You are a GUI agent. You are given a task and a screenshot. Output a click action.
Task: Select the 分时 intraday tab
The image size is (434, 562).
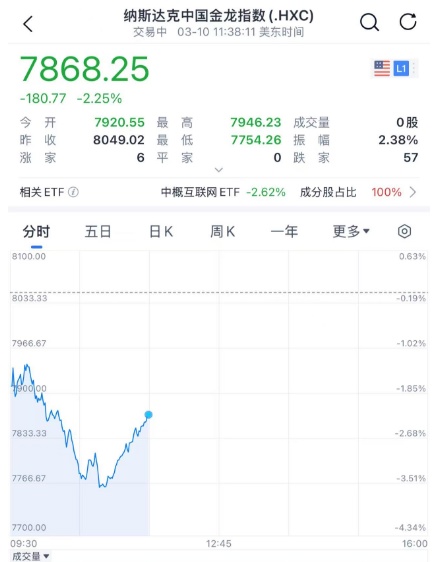click(x=36, y=232)
